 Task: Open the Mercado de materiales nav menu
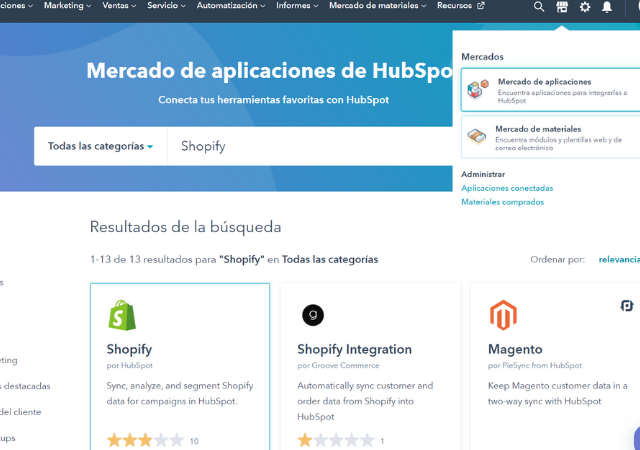(378, 6)
